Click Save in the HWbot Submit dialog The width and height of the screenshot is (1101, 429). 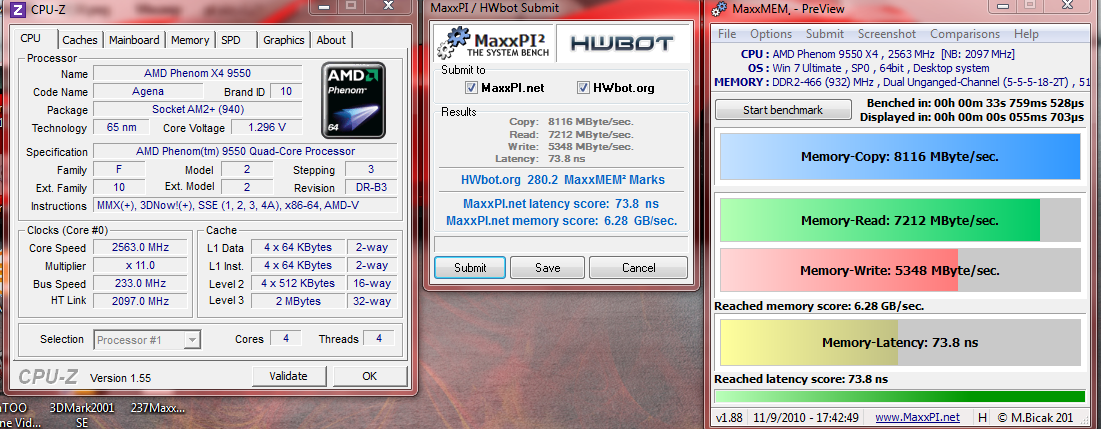[x=547, y=268]
